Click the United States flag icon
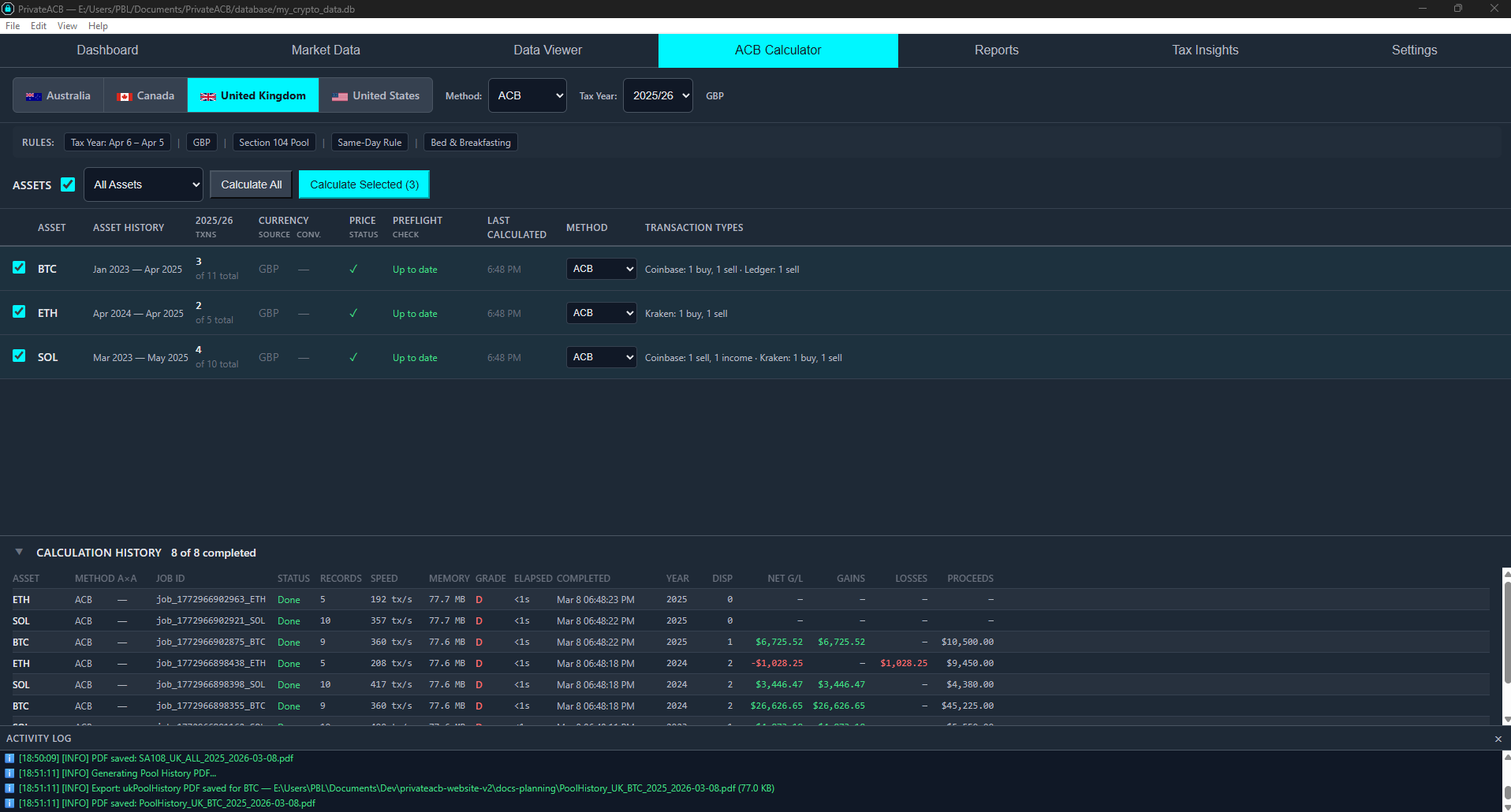The height and width of the screenshot is (812, 1511). pyautogui.click(x=340, y=96)
